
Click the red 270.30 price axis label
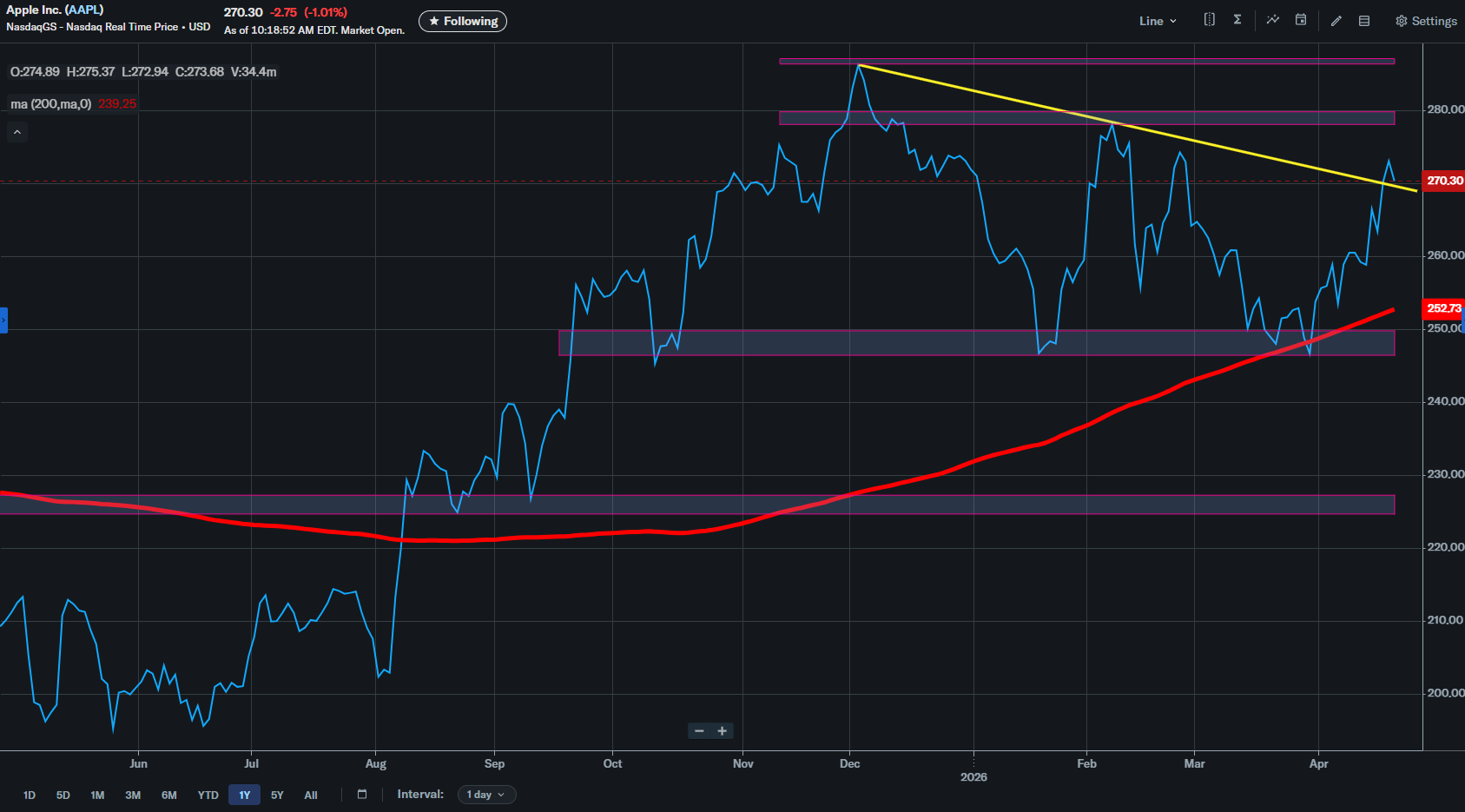click(x=1444, y=181)
